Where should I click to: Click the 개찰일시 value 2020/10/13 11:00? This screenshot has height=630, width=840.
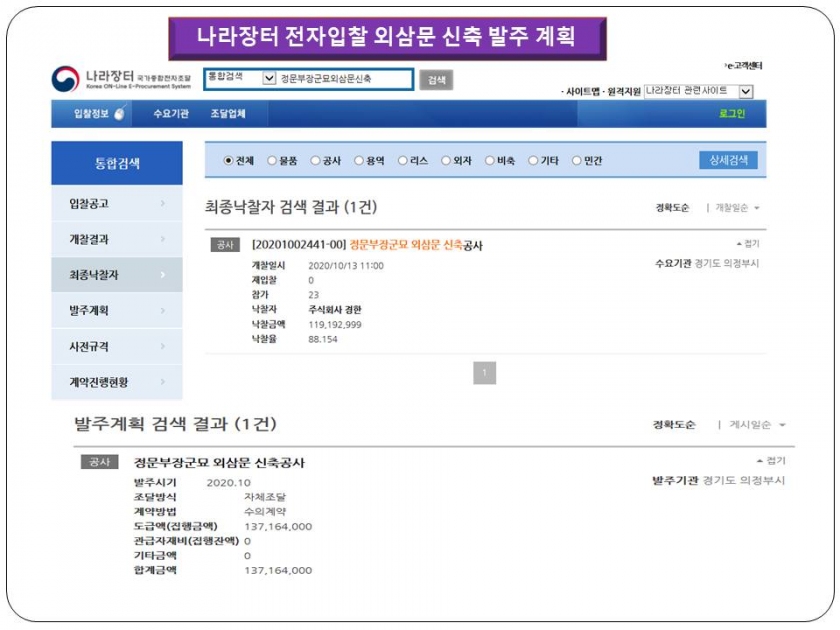click(x=346, y=266)
